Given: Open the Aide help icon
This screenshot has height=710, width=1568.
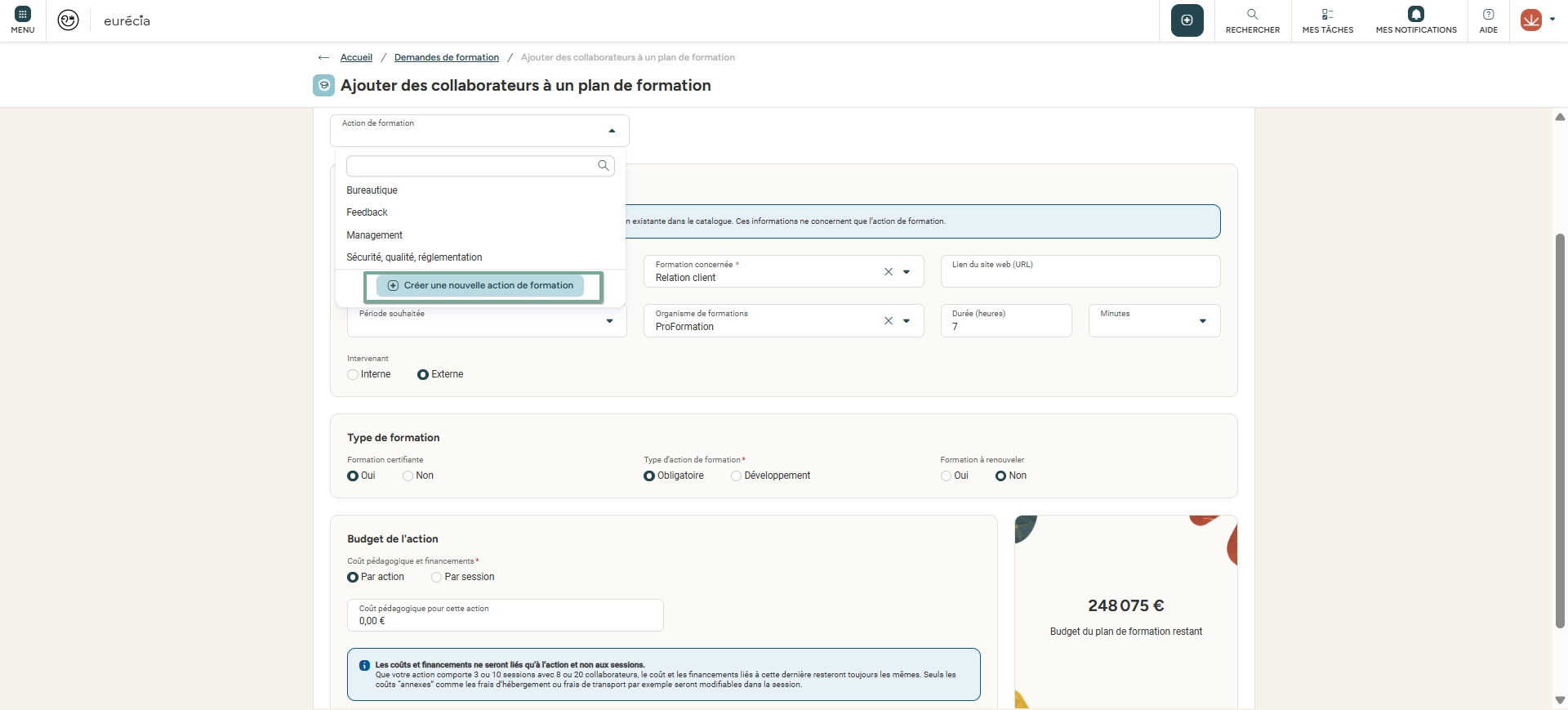Looking at the screenshot, I should click(1488, 15).
